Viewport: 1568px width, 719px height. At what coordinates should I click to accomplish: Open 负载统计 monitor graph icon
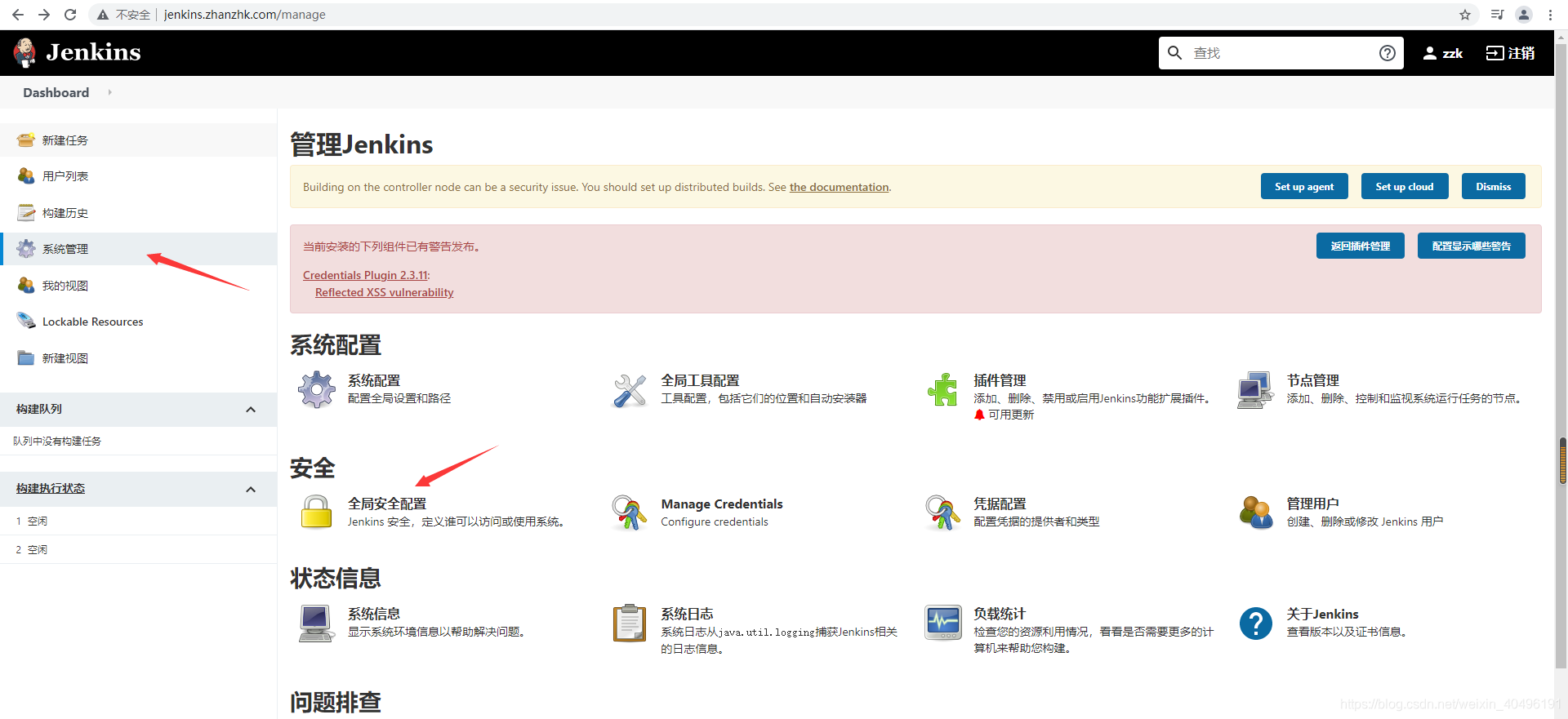(943, 623)
